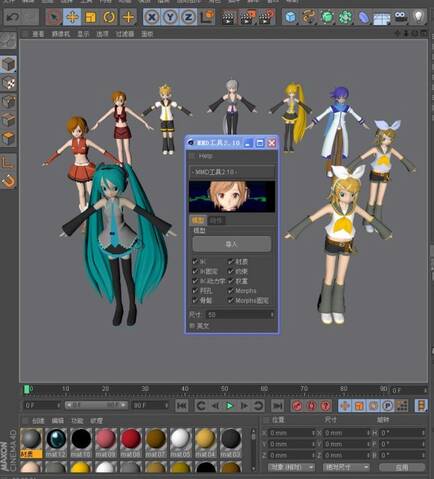Click the coordinate system icon

(x=207, y=17)
